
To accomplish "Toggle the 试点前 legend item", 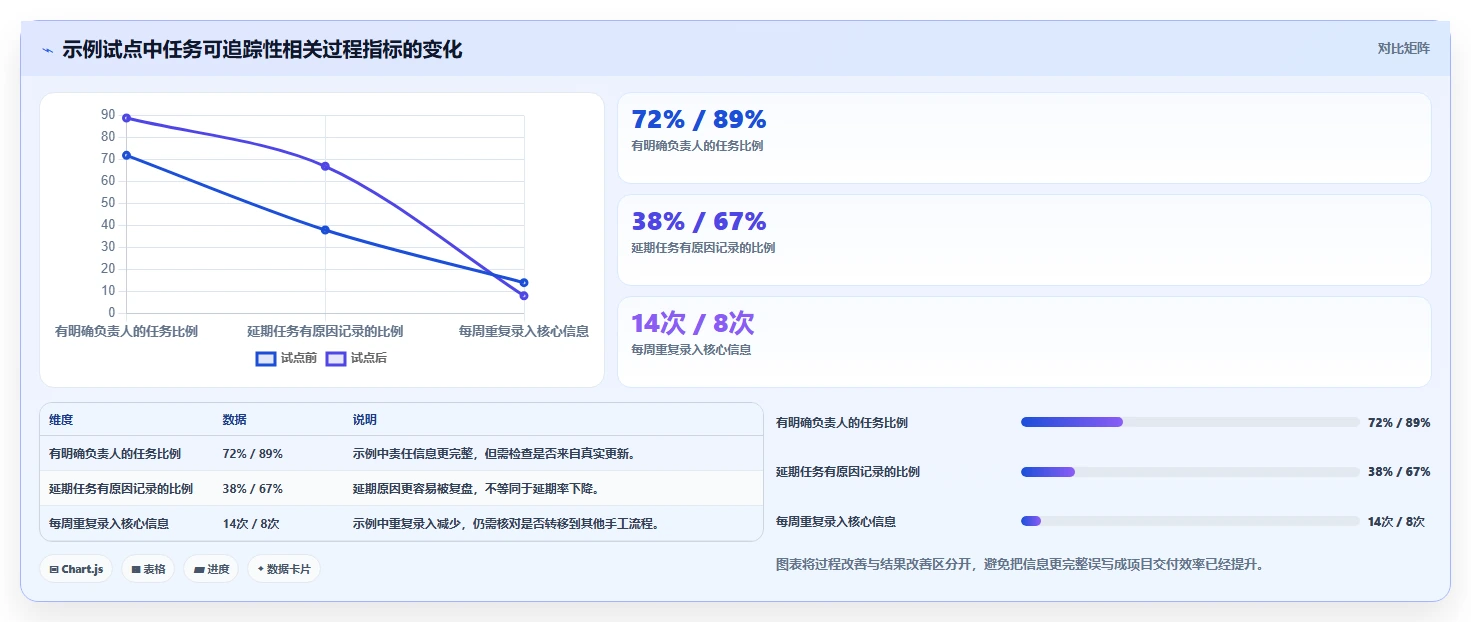I will [286, 358].
